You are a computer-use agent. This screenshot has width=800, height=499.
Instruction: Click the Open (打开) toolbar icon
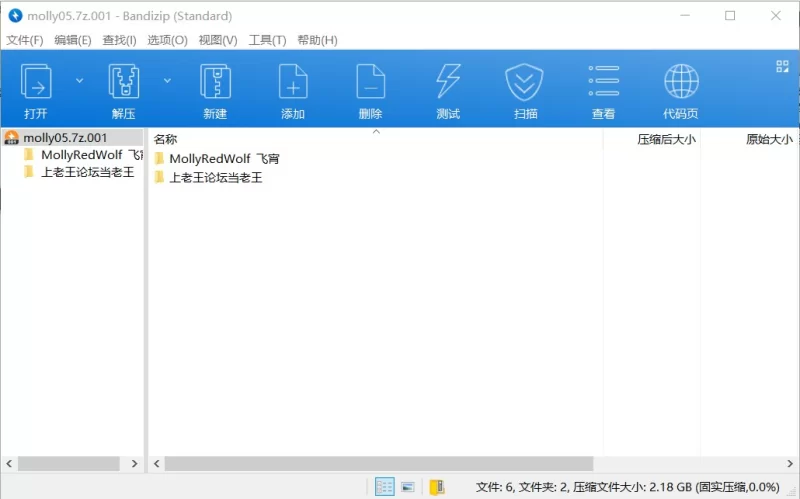point(36,82)
